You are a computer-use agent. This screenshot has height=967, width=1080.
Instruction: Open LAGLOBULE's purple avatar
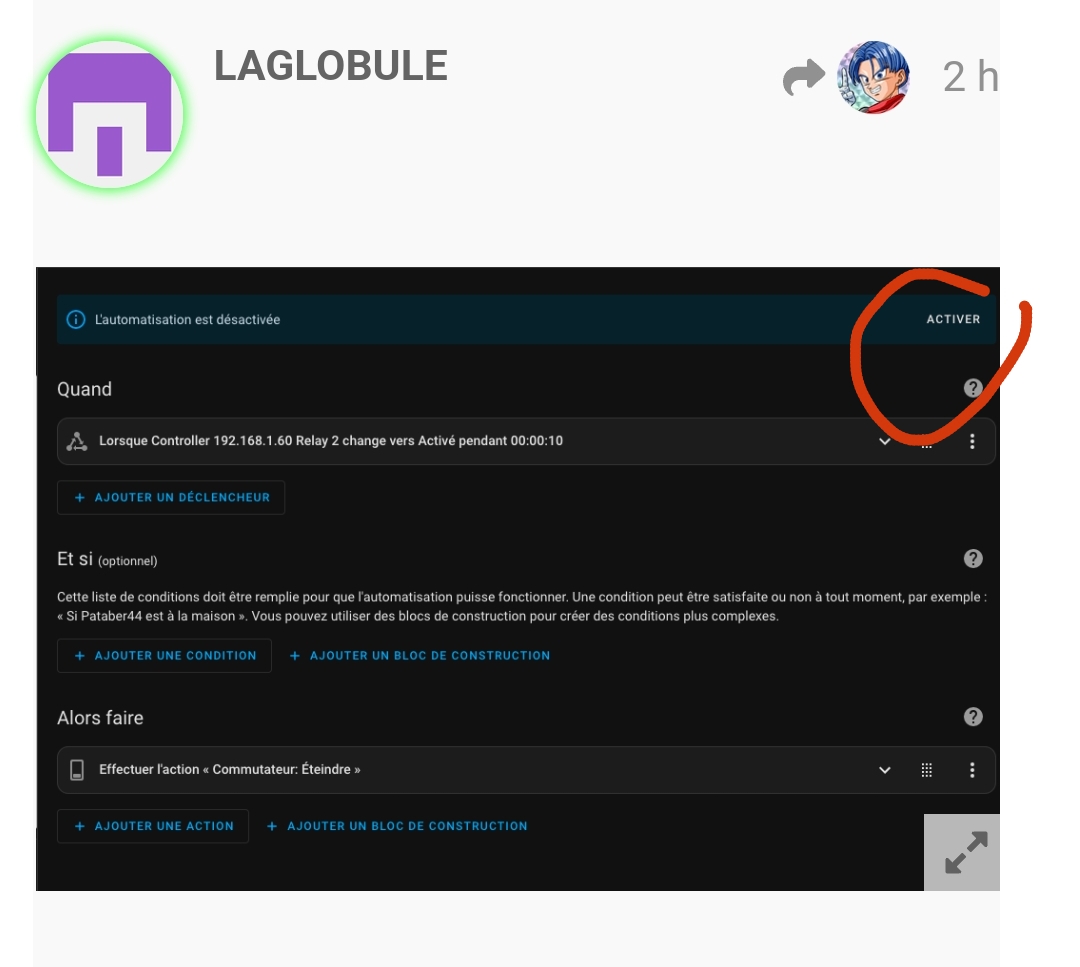tap(110, 114)
